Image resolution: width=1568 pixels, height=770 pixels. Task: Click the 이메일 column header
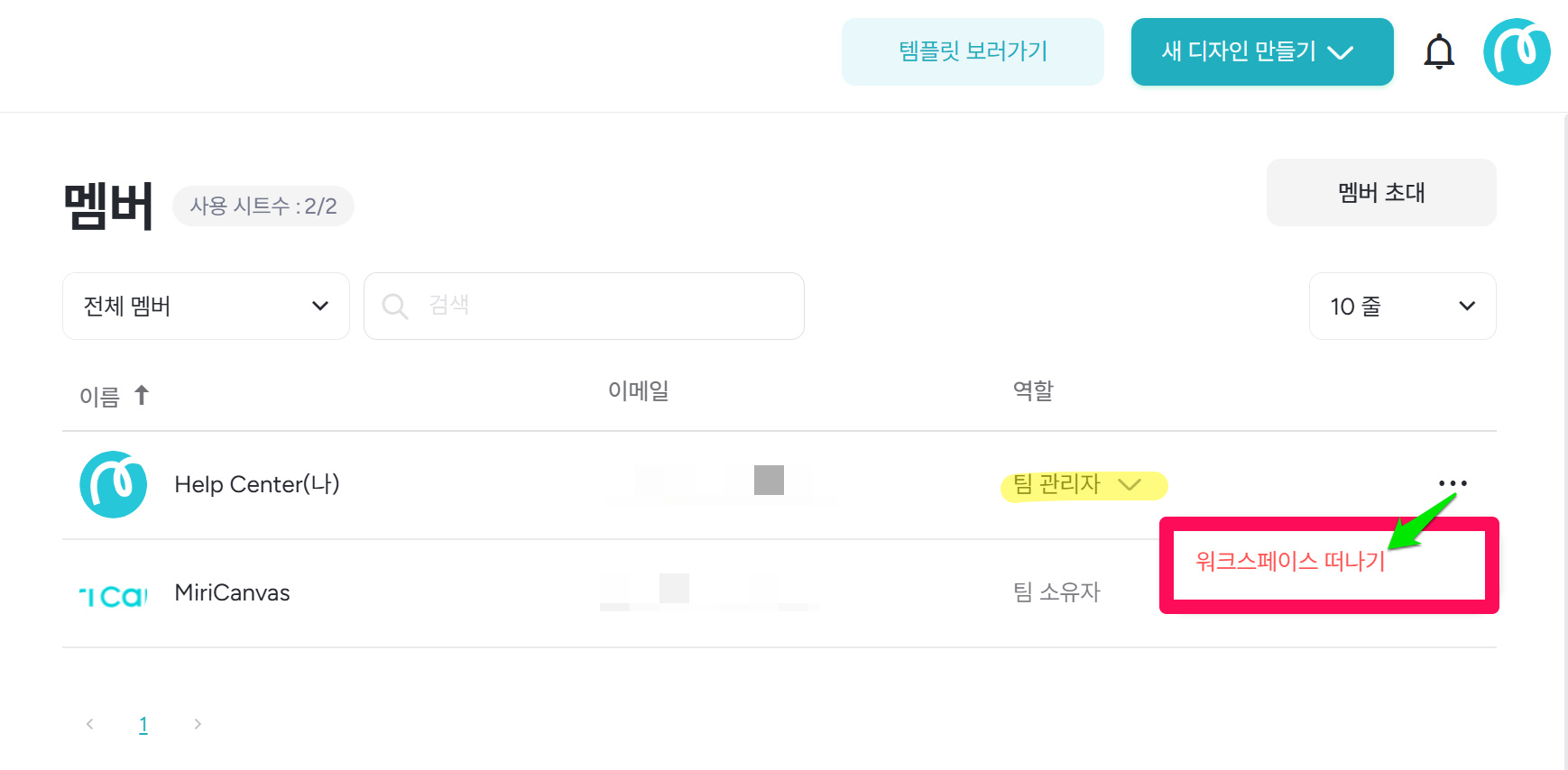click(x=638, y=390)
